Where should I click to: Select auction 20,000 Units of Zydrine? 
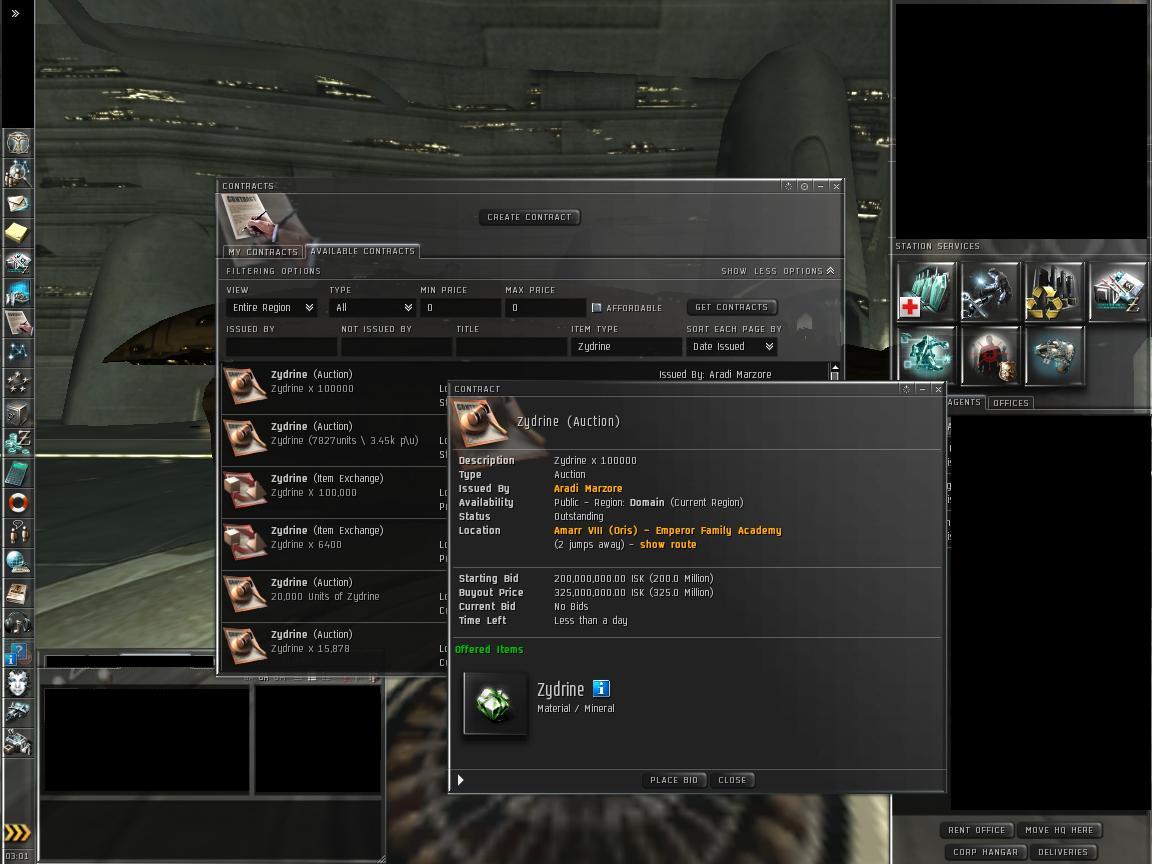click(334, 597)
